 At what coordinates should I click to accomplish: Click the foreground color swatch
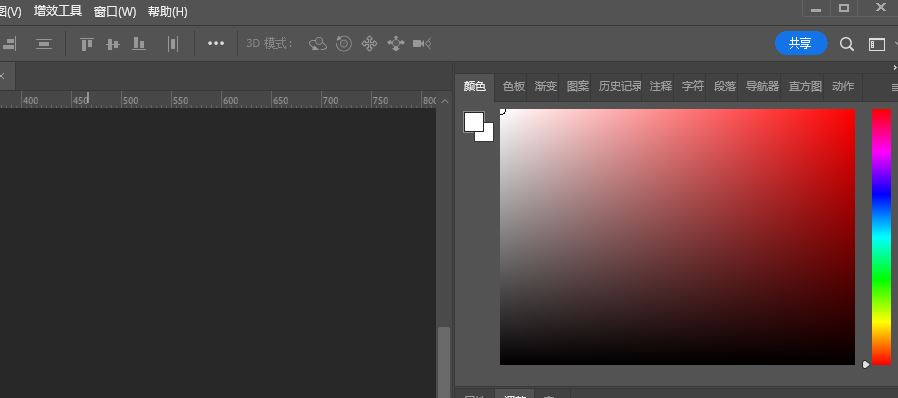click(x=473, y=121)
